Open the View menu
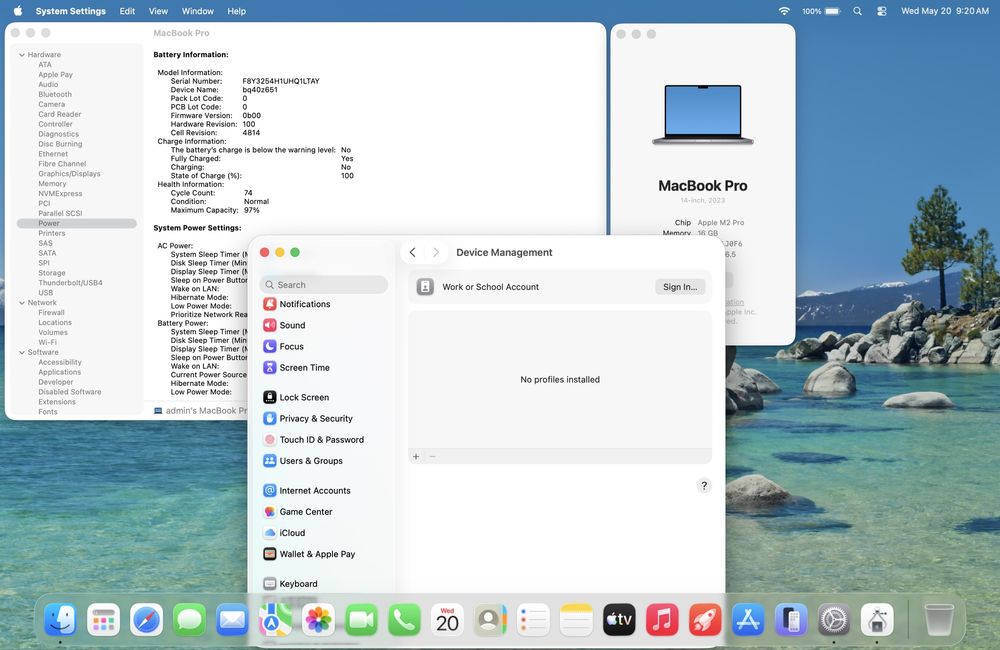Screen dimensions: 1000x650 click(x=158, y=11)
